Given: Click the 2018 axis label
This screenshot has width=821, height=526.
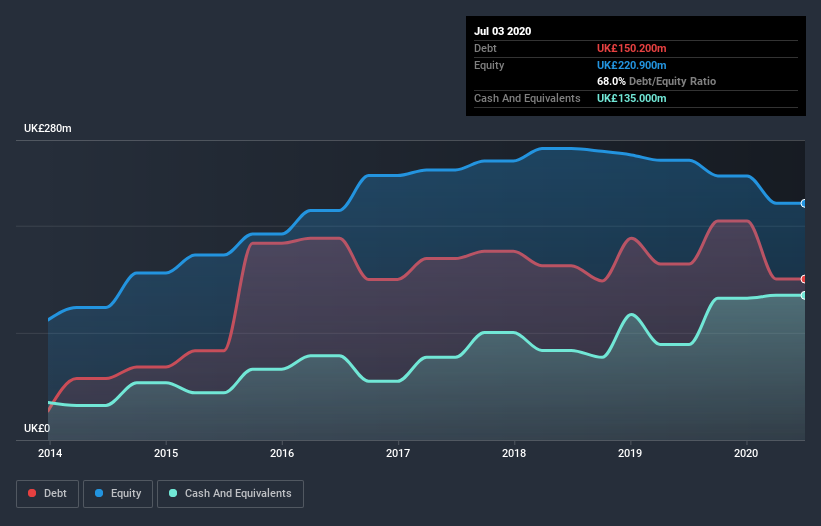Looking at the screenshot, I should pos(514,453).
